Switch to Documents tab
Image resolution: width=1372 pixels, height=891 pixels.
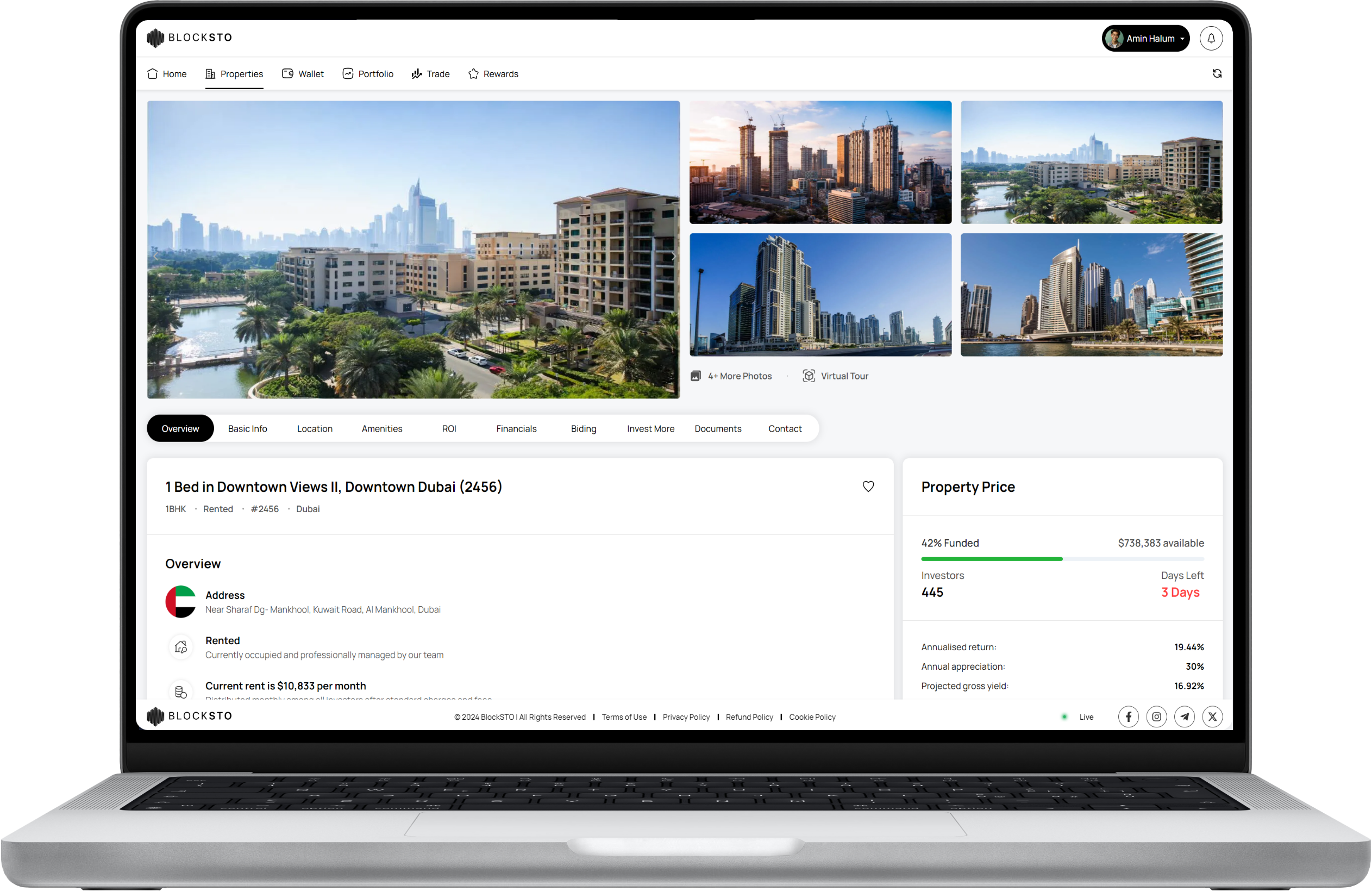[718, 428]
